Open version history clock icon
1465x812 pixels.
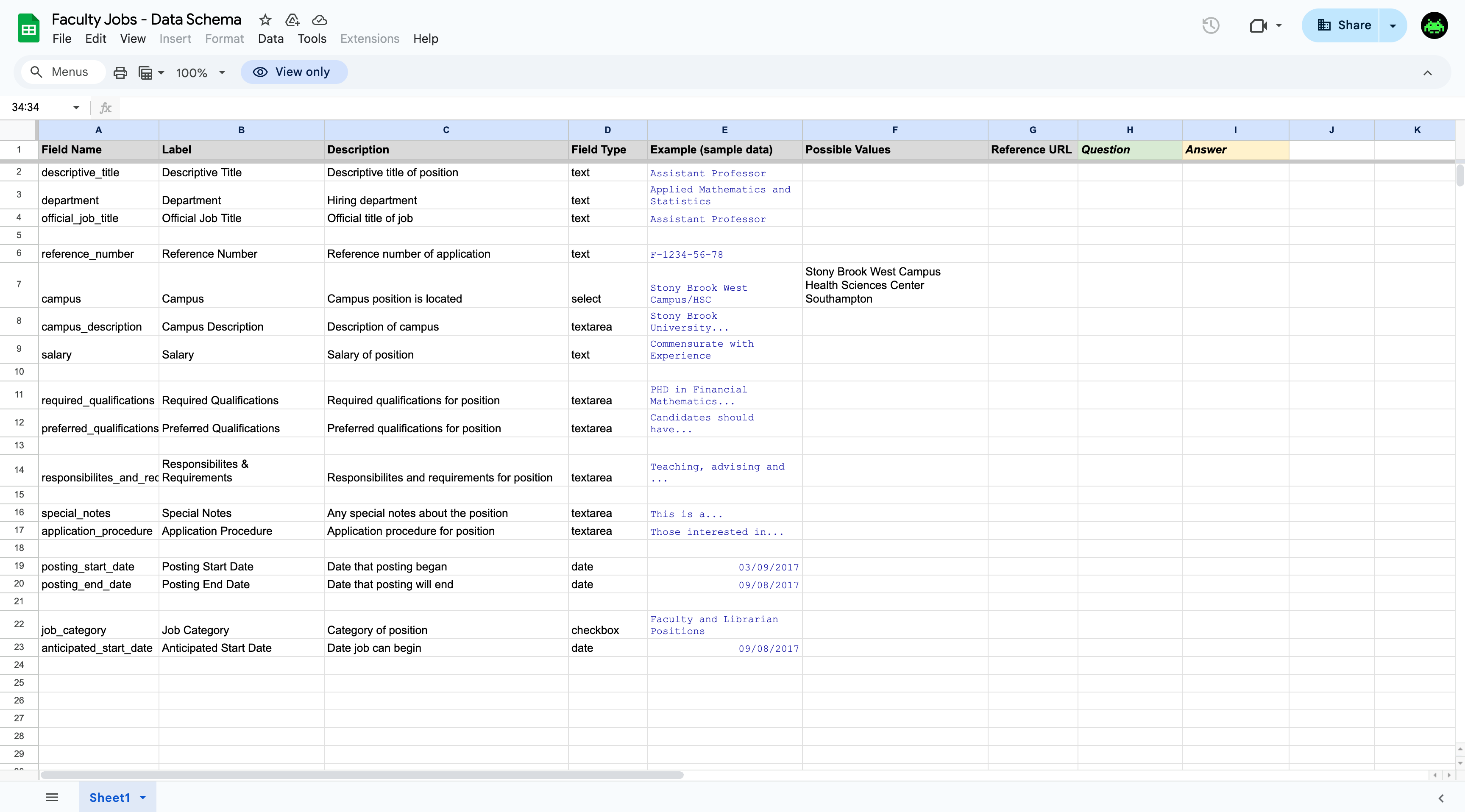coord(1211,25)
